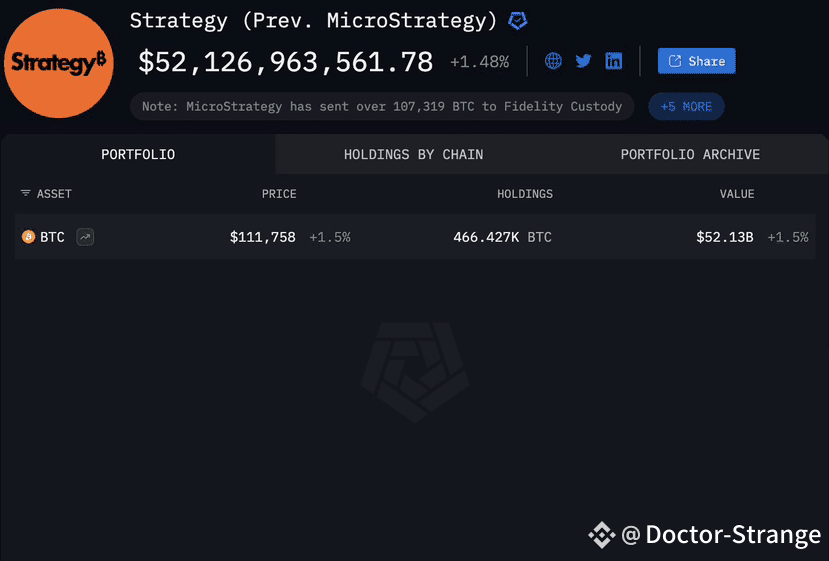Image resolution: width=829 pixels, height=561 pixels.
Task: Click the ASSET column header label
Action: tap(54, 194)
